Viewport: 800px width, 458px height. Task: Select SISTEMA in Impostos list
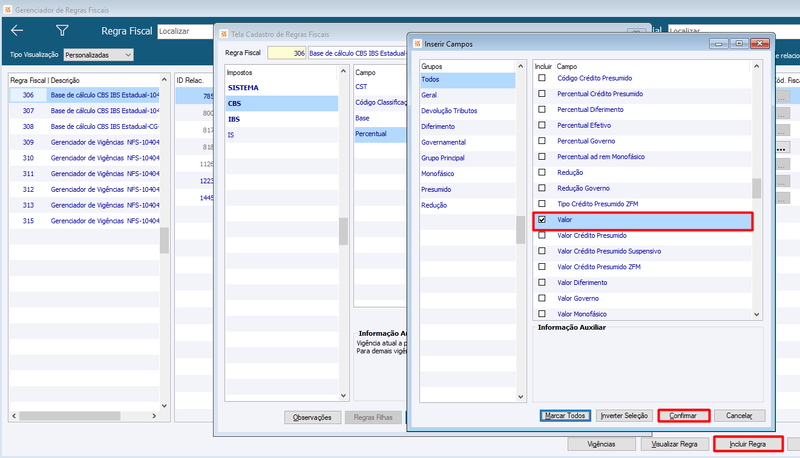click(x=282, y=88)
